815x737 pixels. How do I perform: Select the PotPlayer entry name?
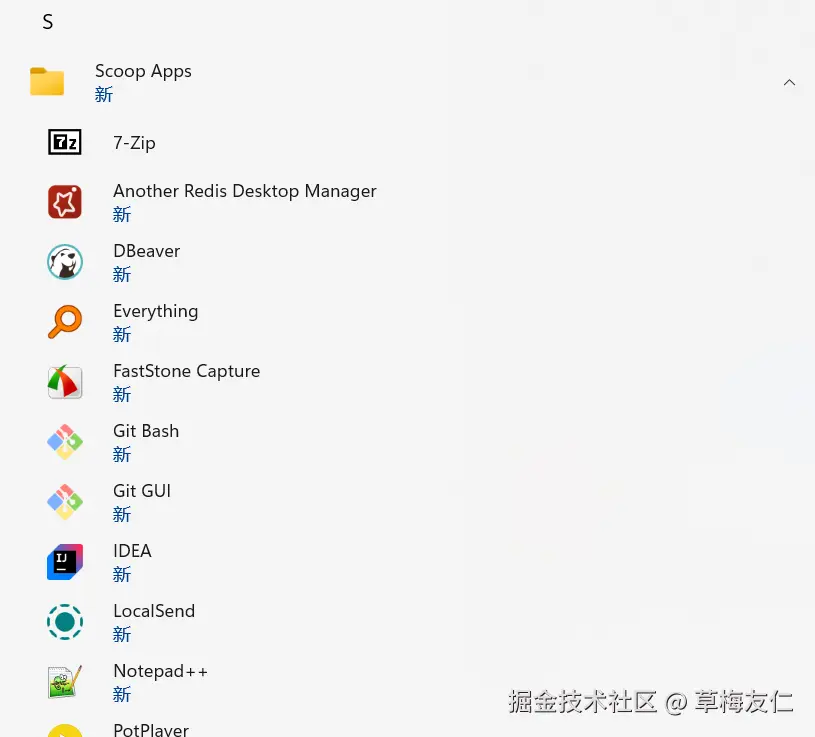[x=151, y=730]
